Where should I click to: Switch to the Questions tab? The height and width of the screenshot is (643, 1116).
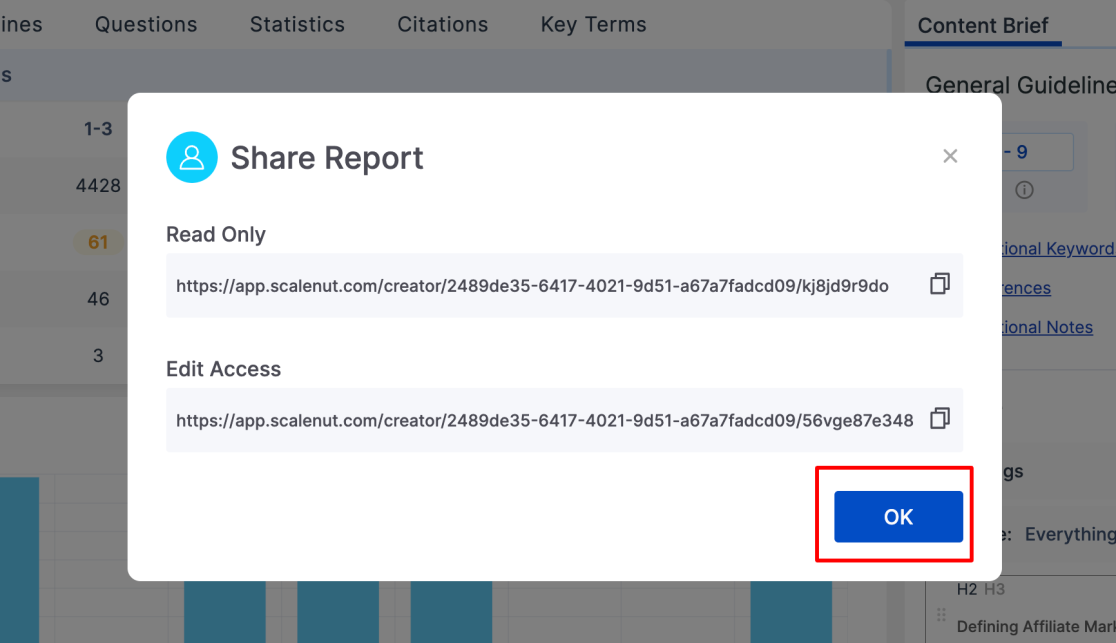tap(146, 25)
